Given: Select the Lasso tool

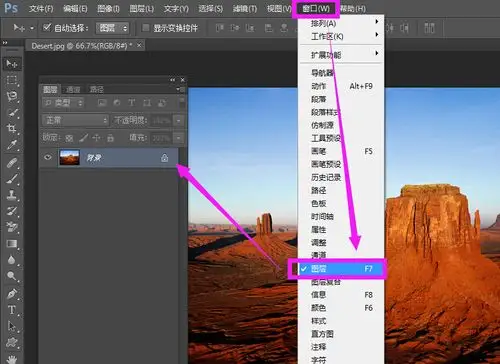Looking at the screenshot, I should pyautogui.click(x=12, y=96).
